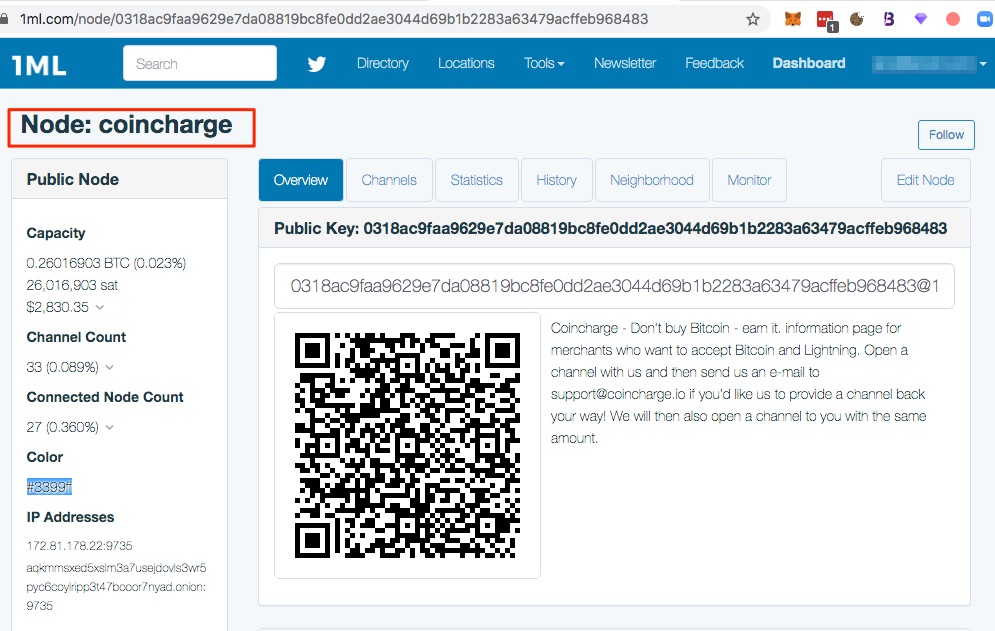Click the Channel Count label

pos(76,337)
